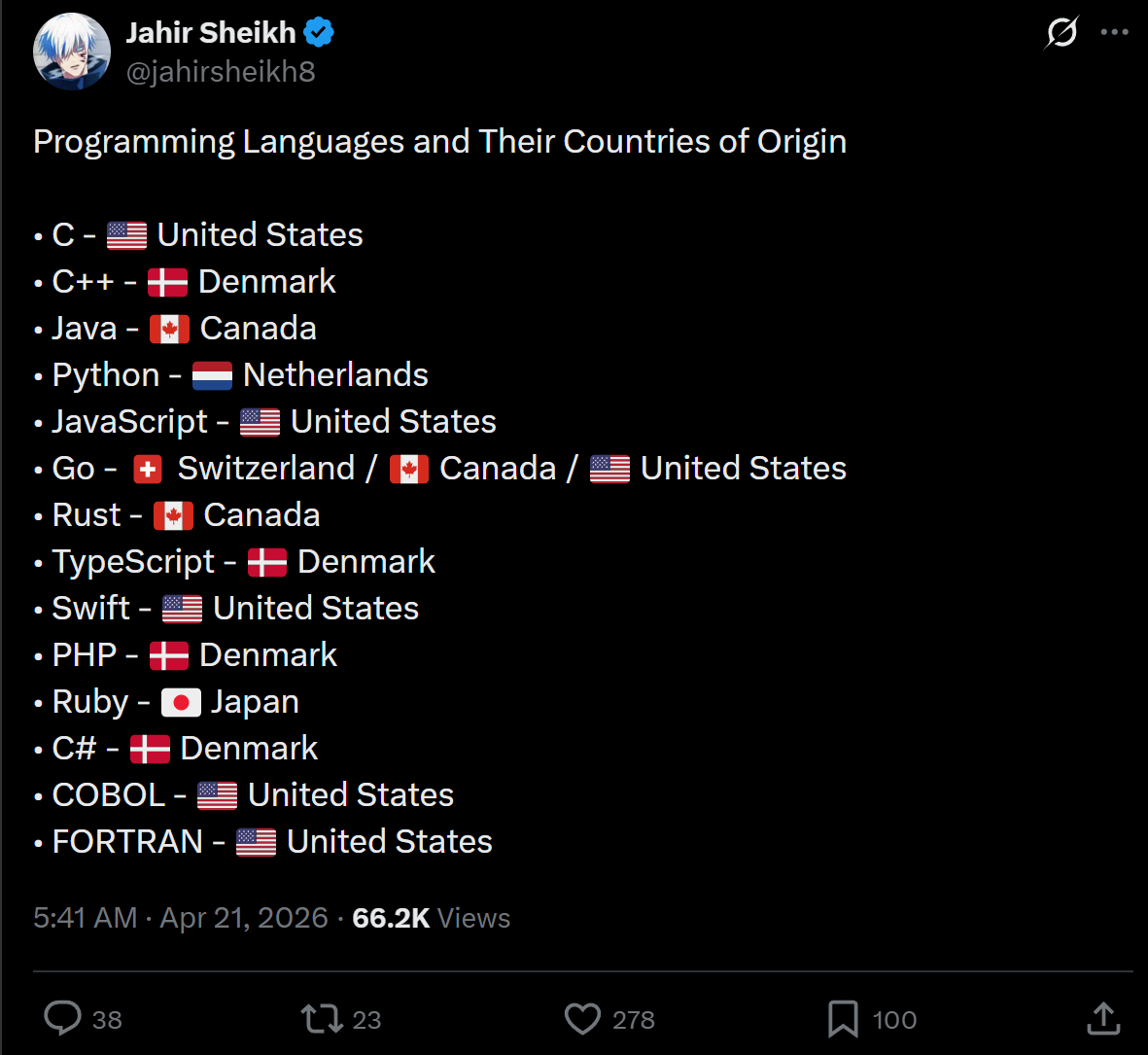Click the Netherlands flag next to Python

coord(212,375)
